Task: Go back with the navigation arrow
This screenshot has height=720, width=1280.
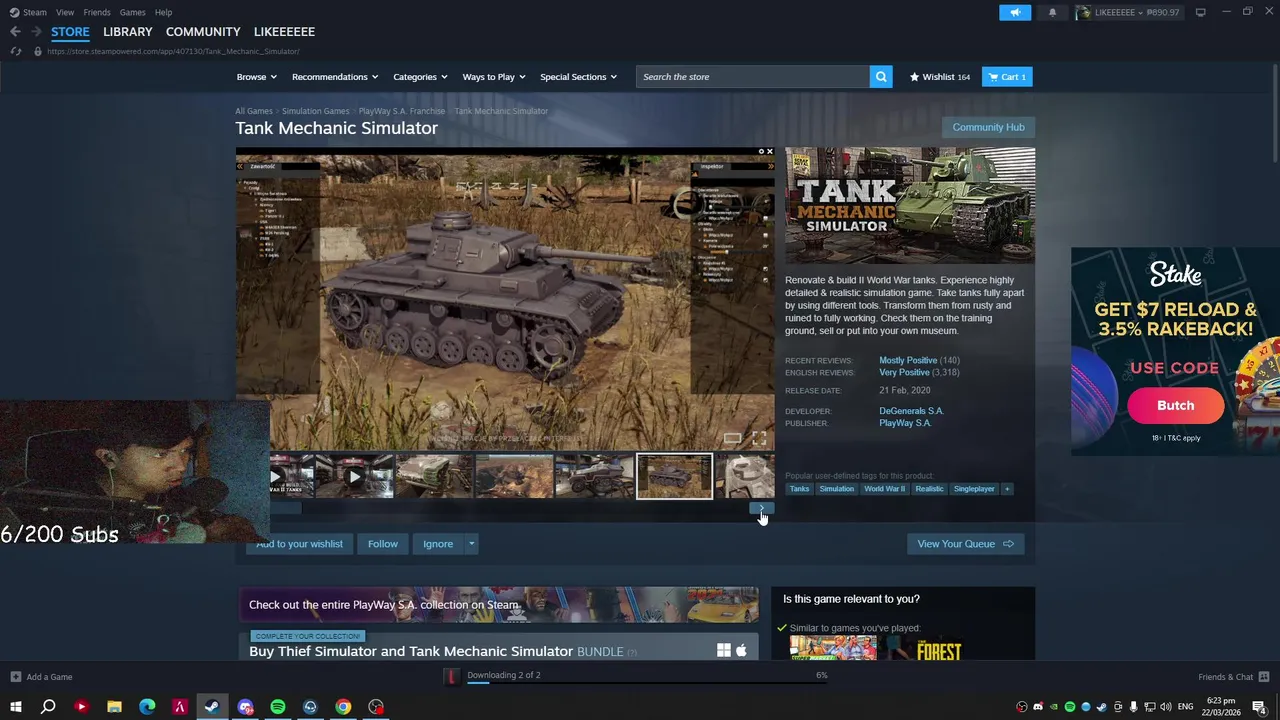Action: click(x=15, y=32)
